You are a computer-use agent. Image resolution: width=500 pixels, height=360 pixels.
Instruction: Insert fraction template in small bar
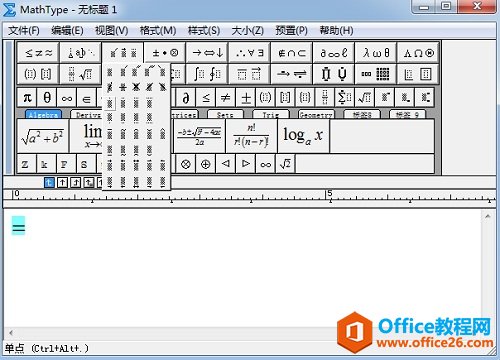pyautogui.click(x=325, y=98)
